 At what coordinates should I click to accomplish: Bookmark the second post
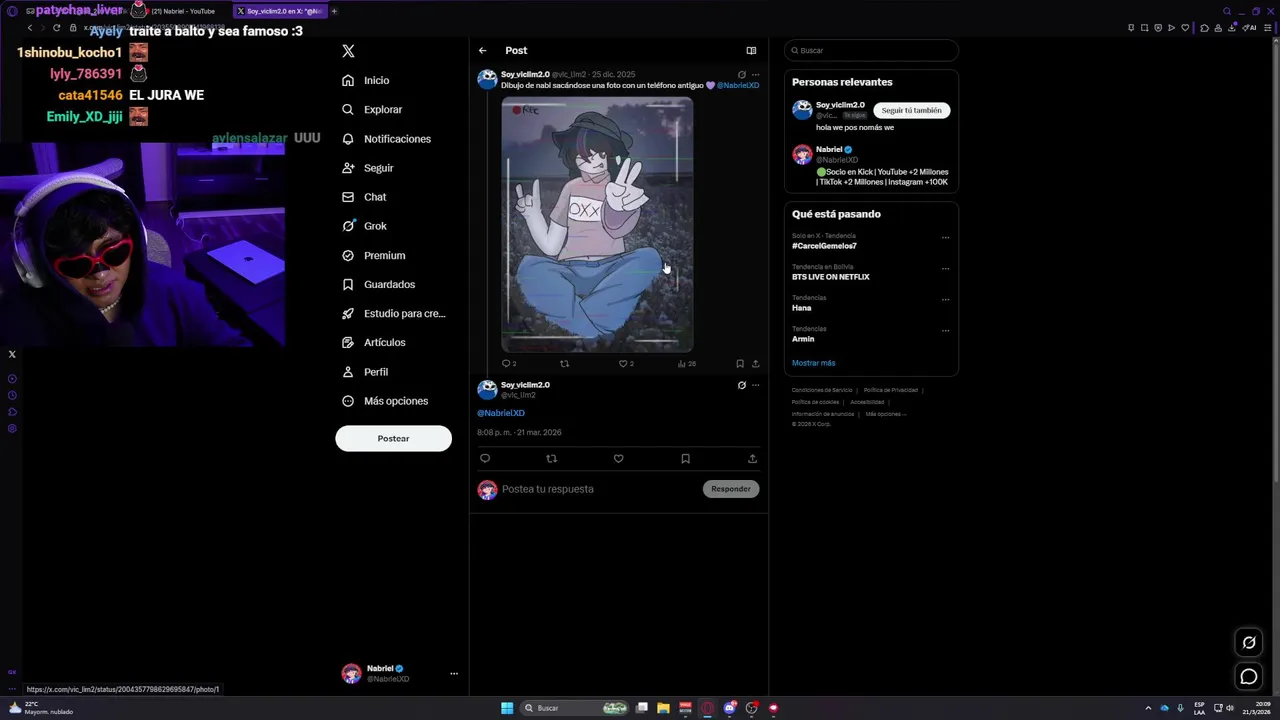click(685, 458)
